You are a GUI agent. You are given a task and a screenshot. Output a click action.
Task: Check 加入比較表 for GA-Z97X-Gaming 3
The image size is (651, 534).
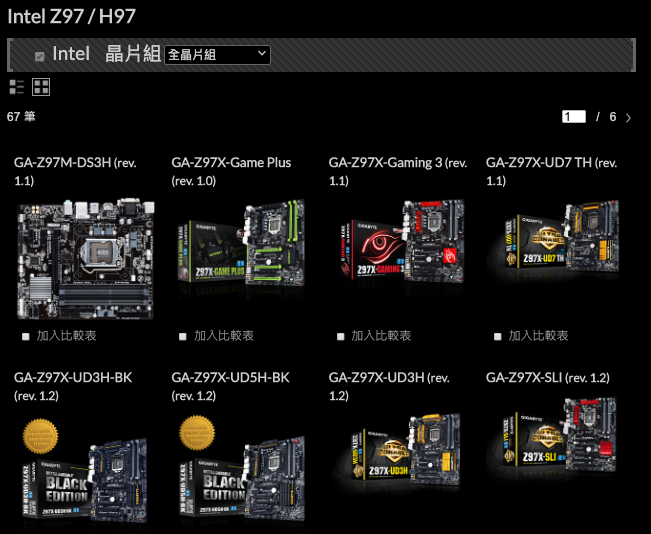point(340,336)
